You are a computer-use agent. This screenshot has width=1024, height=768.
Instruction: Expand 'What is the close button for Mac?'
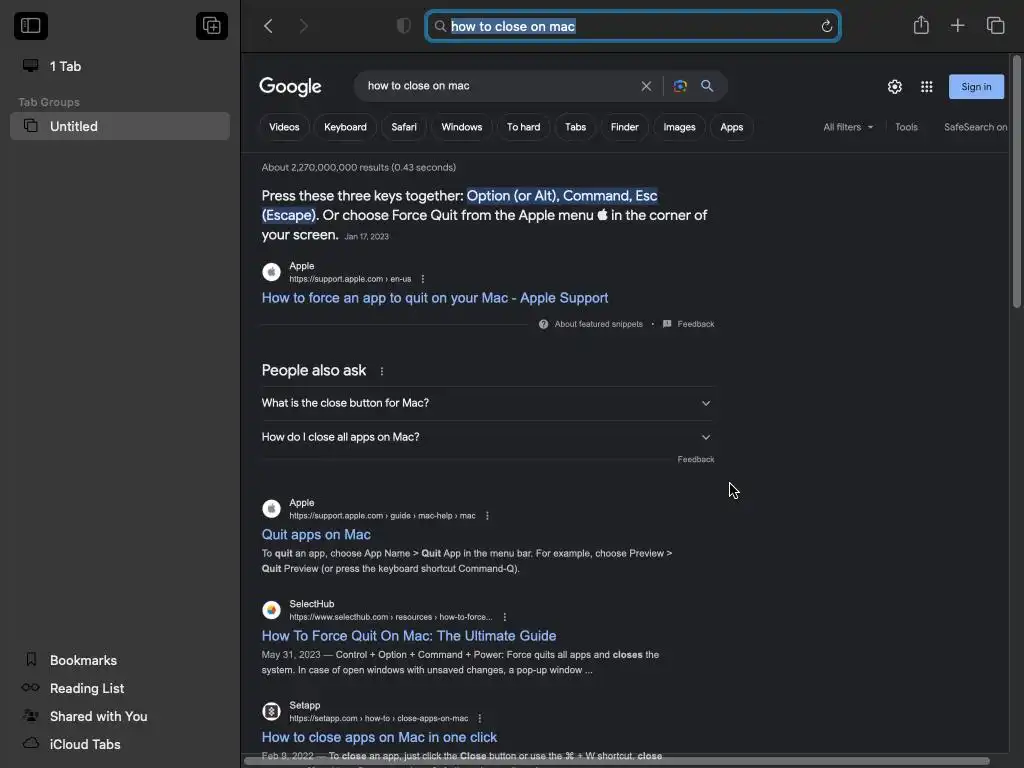point(487,403)
